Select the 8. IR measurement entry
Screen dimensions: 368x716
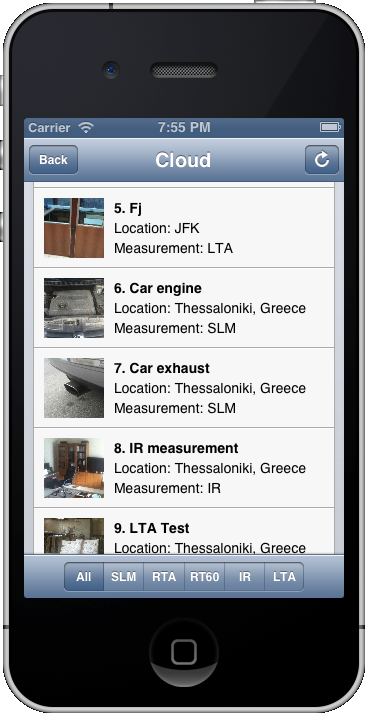tap(184, 468)
